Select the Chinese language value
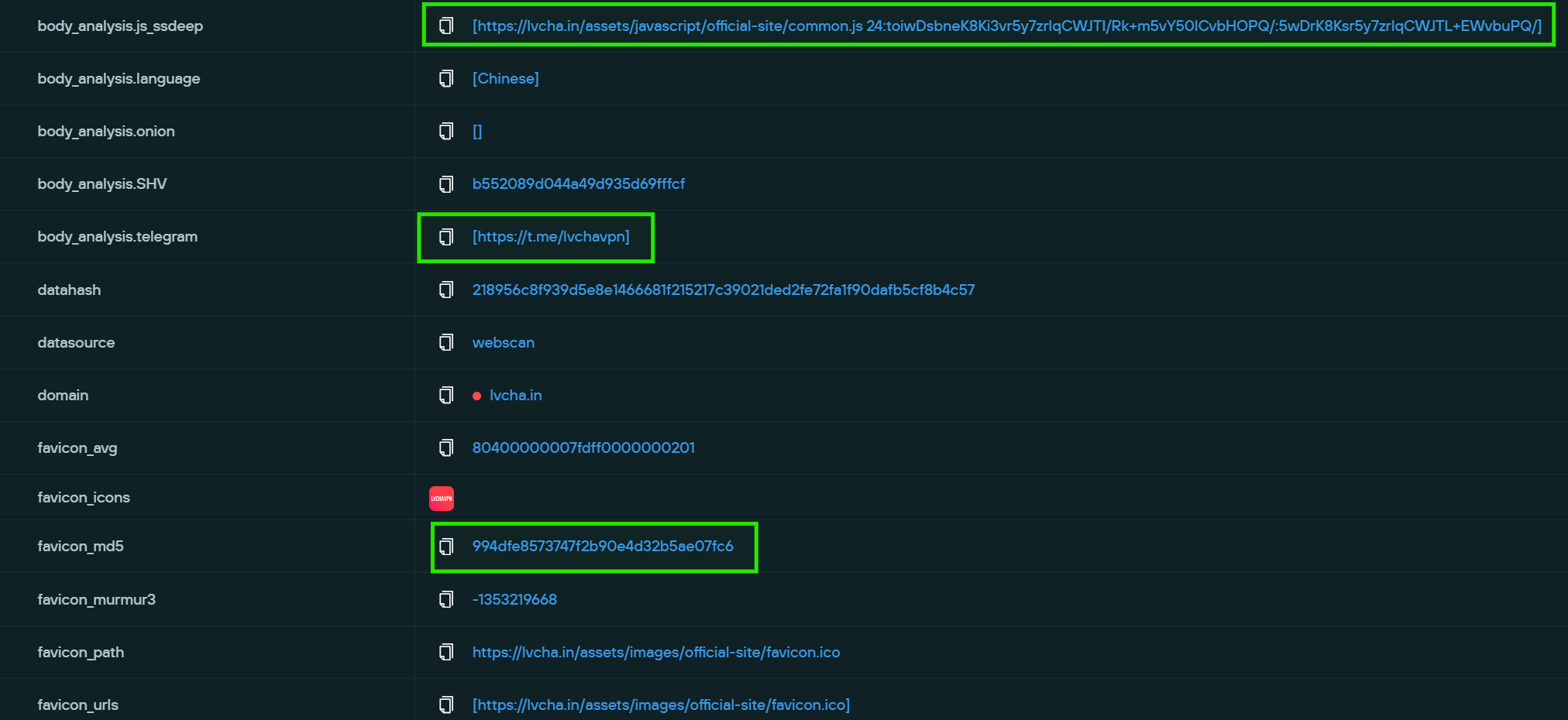The image size is (1568, 720). coord(506,78)
